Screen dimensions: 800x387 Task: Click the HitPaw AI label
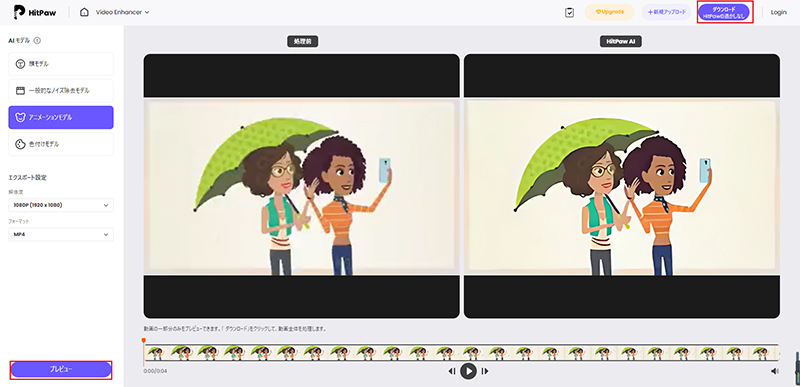pyautogui.click(x=620, y=42)
